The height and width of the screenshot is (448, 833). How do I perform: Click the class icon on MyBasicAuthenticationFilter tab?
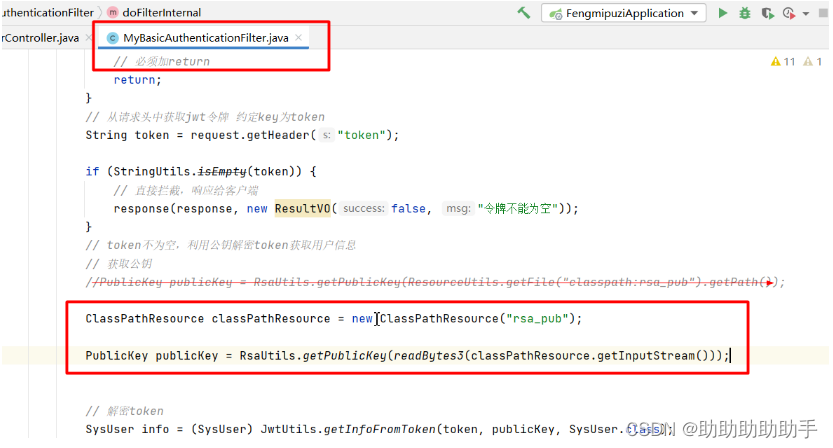(112, 38)
